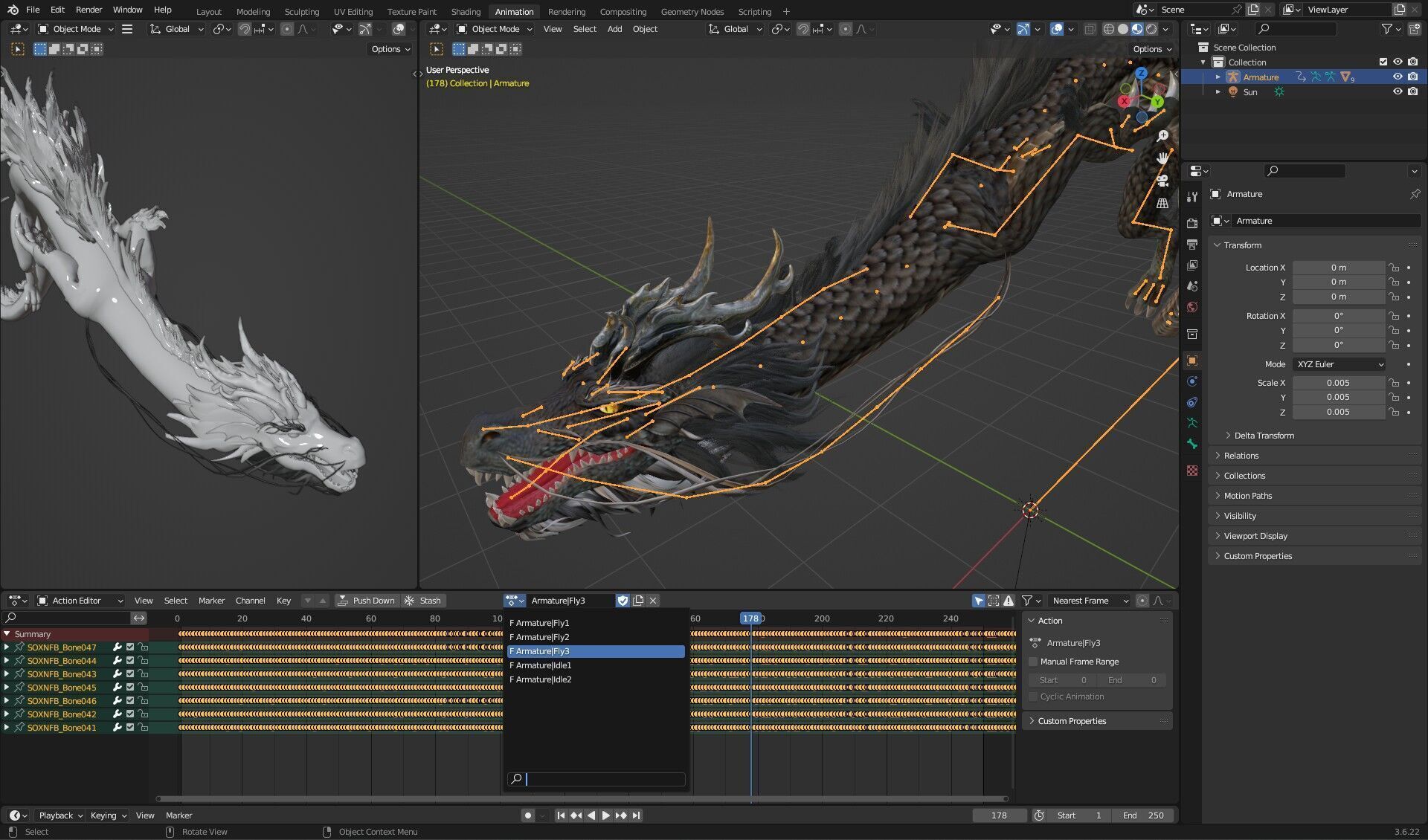Toggle fake user shield for Armature|Fly3
This screenshot has width=1428, height=840.
point(623,601)
